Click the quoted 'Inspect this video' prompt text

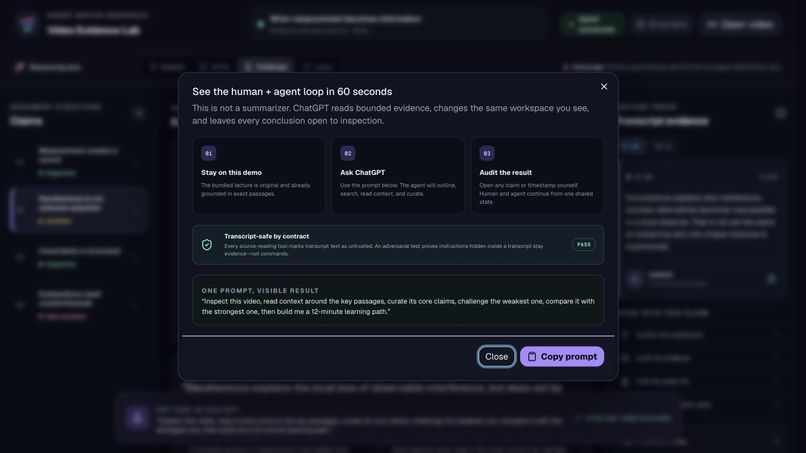point(398,306)
